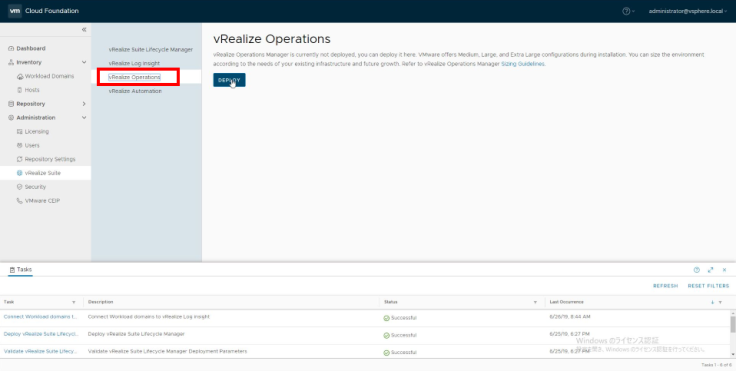Switch to the Tasks tab
Screen dimensions: 736x371
tap(20, 270)
